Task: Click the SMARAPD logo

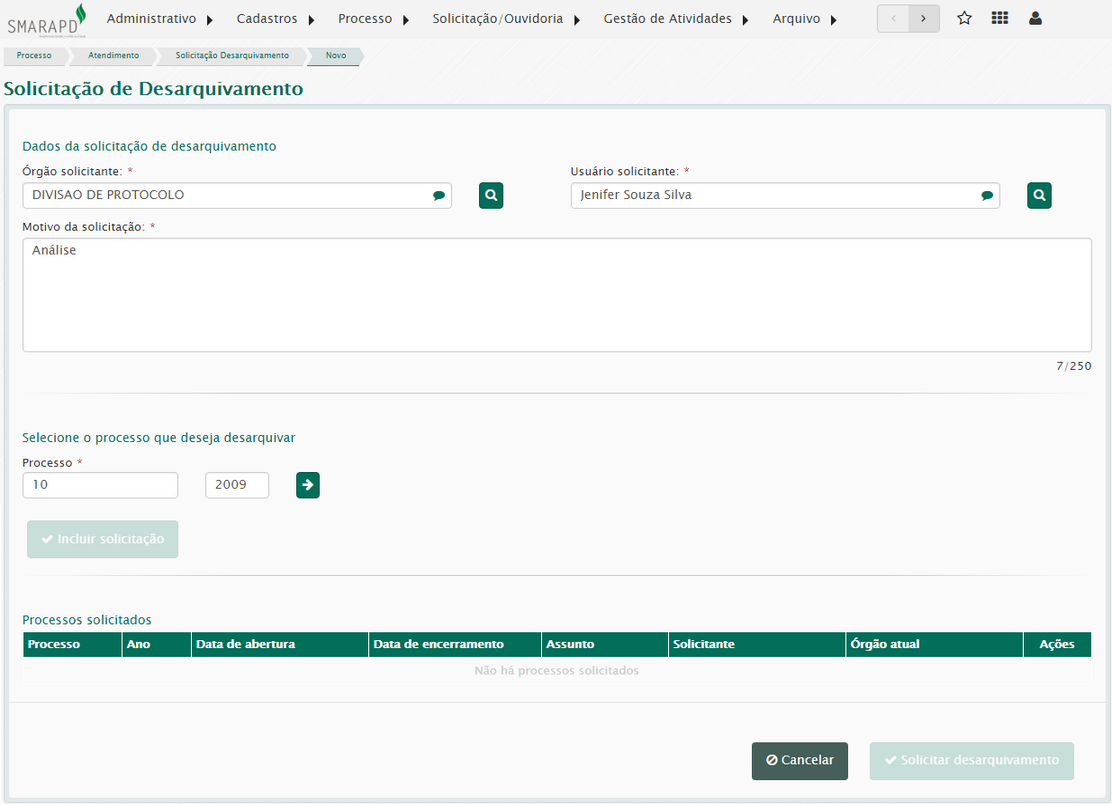Action: [47, 20]
